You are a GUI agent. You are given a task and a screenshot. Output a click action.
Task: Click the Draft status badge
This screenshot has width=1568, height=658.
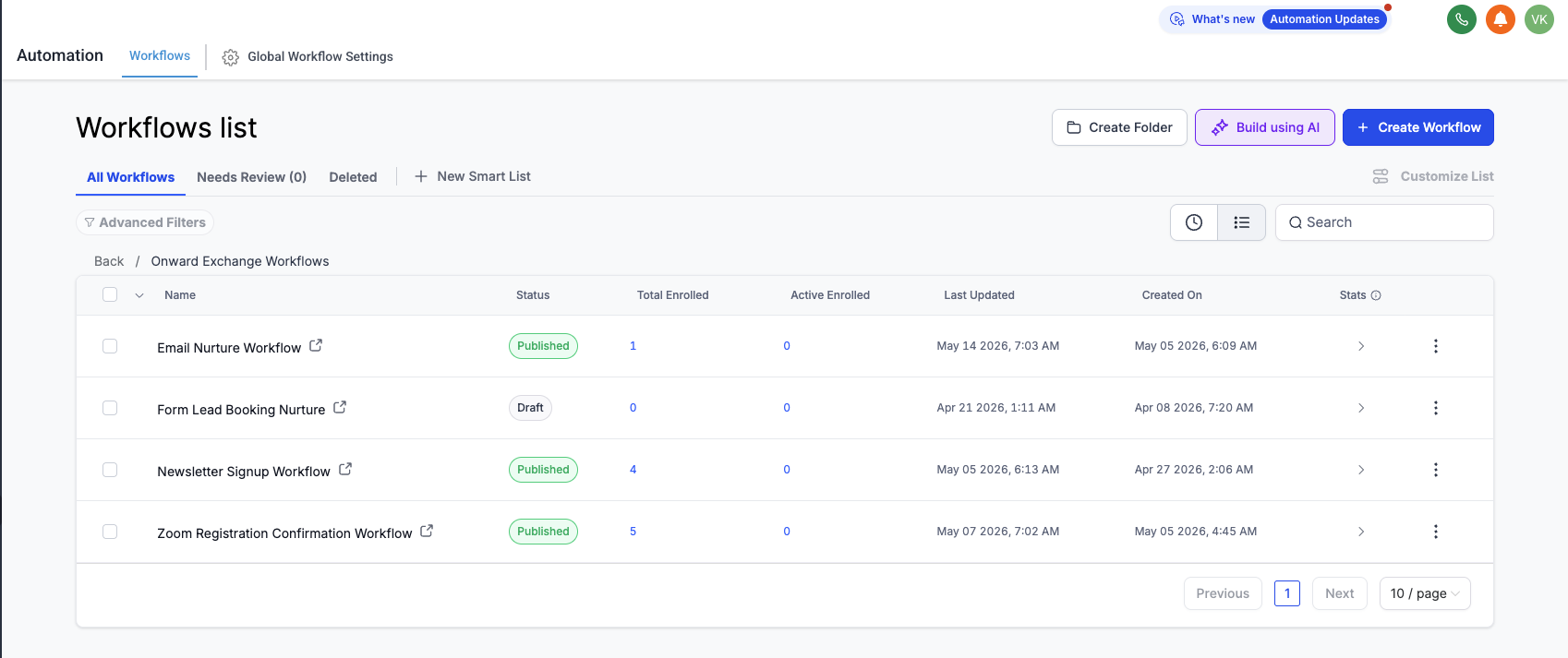(530, 408)
